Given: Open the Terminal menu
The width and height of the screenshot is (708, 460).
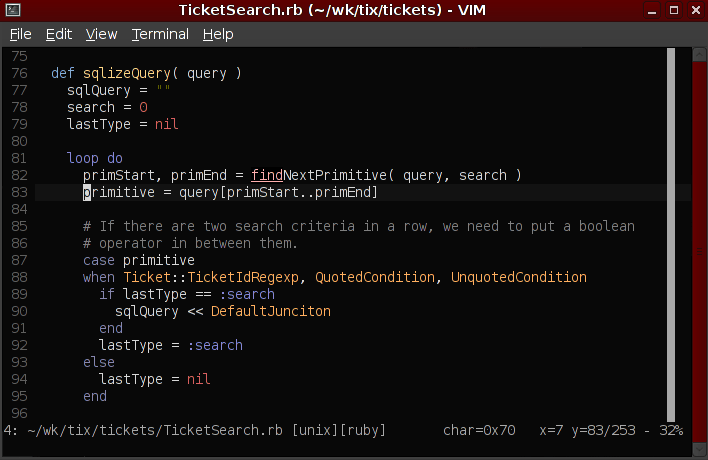Looking at the screenshot, I should [x=160, y=34].
